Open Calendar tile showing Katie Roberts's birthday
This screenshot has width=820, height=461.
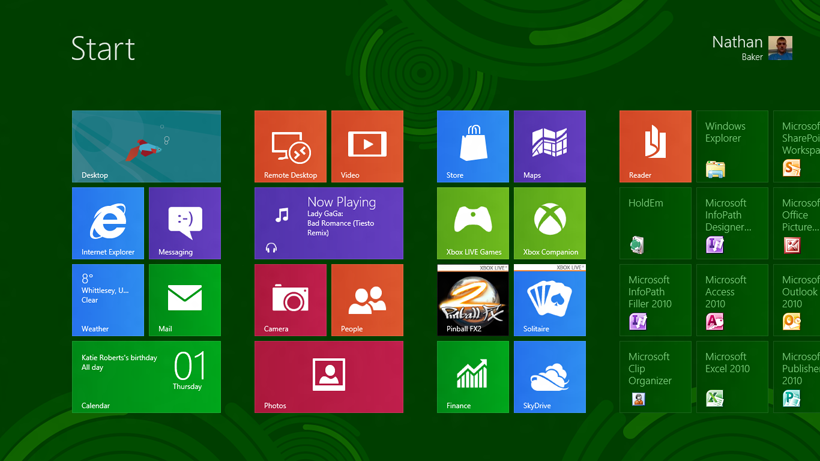coord(146,377)
